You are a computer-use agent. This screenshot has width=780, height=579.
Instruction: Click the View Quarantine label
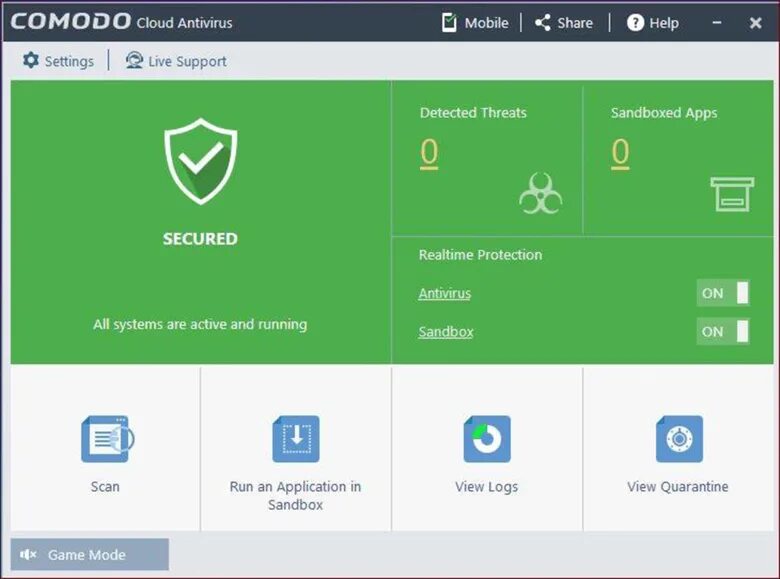(x=678, y=486)
